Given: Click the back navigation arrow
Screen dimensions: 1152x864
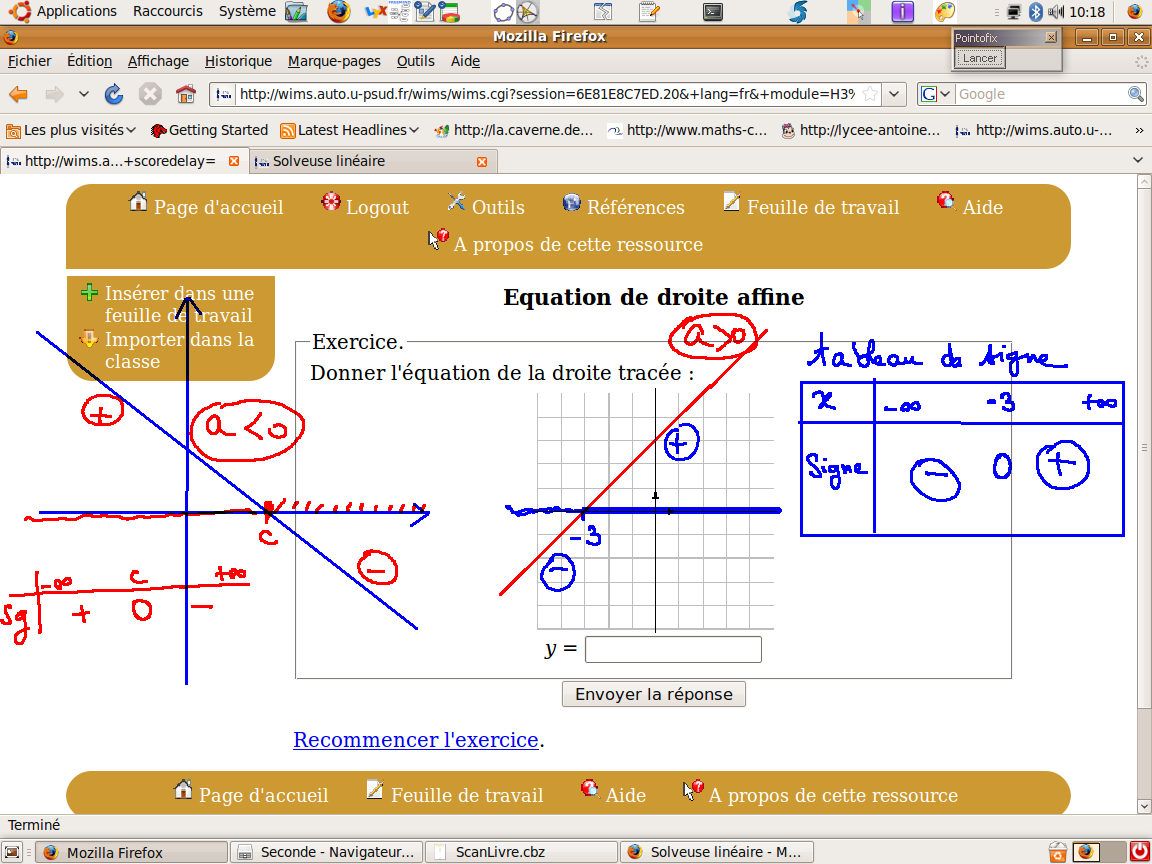Looking at the screenshot, I should (19, 94).
